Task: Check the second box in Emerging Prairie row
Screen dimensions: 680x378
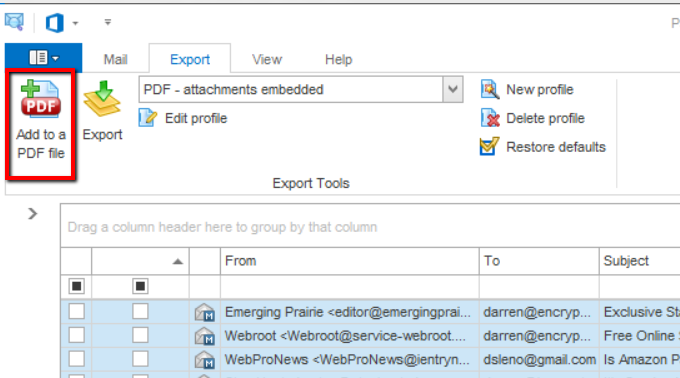Action: click(140, 311)
